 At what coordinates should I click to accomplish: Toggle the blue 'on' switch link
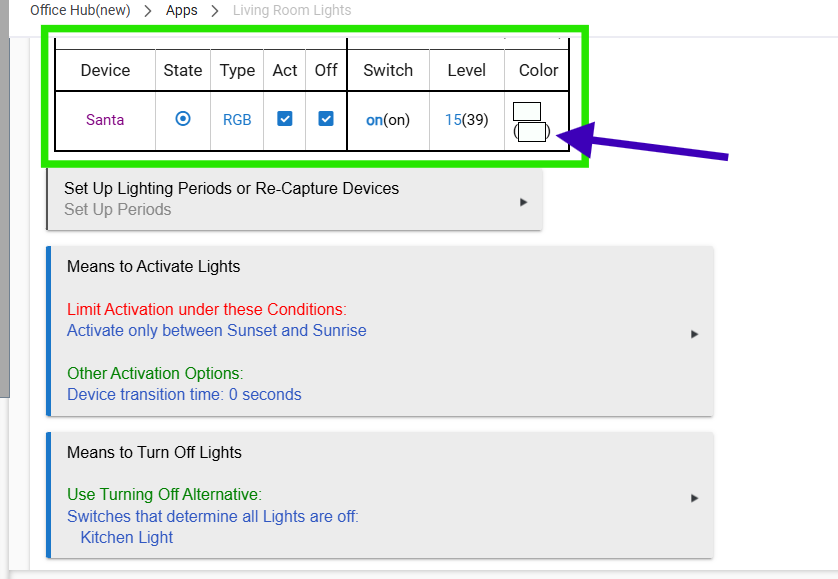point(374,120)
